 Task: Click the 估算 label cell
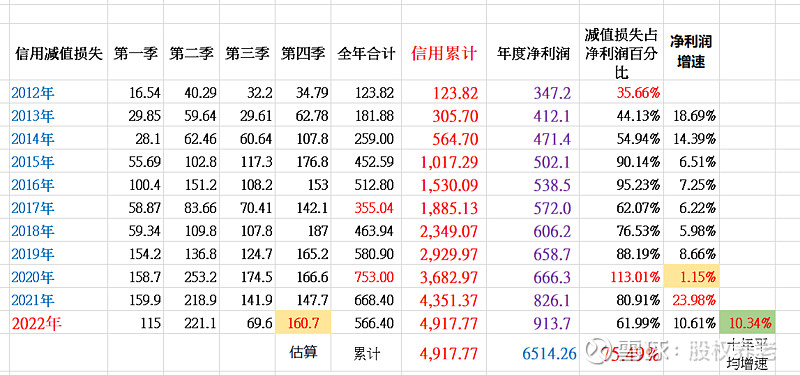click(x=303, y=352)
